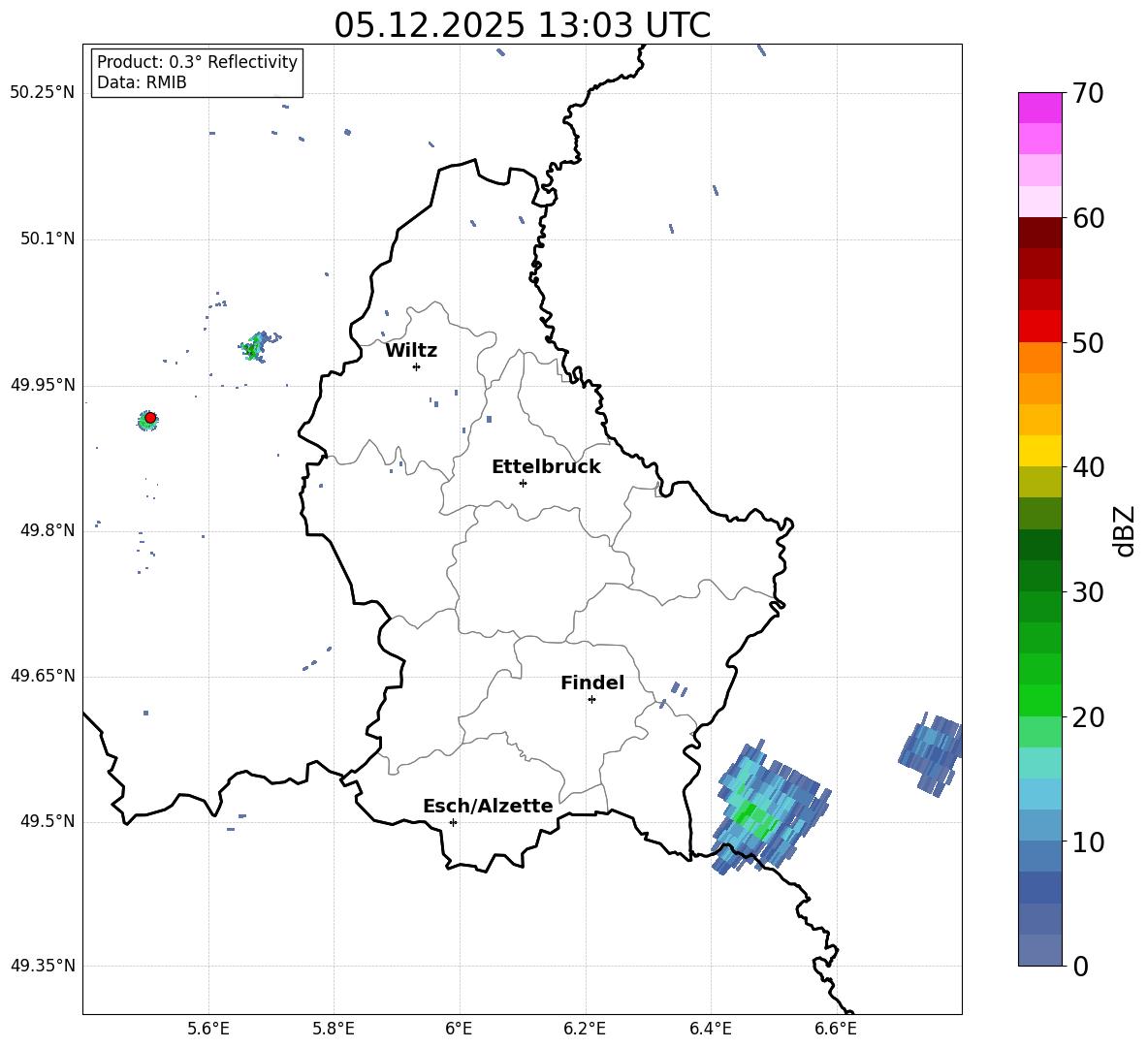Click the Findel station cross marker
The image size is (1148, 1048).
(591, 700)
